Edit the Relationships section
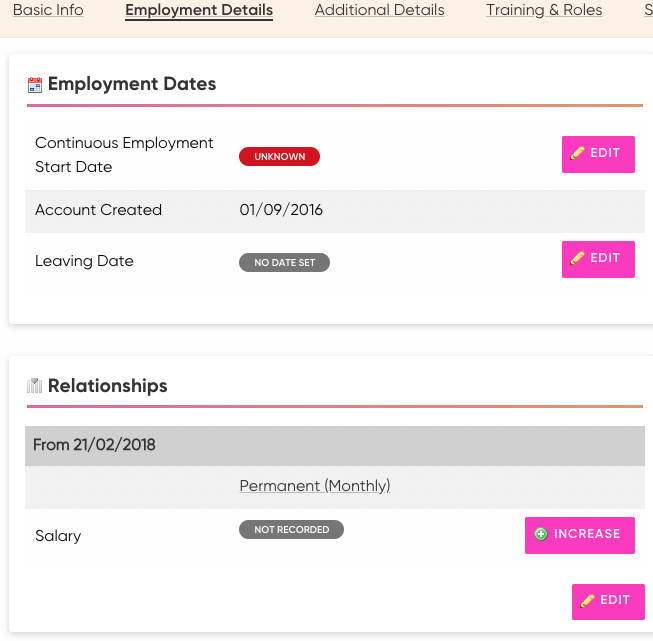653x641 pixels. point(608,601)
